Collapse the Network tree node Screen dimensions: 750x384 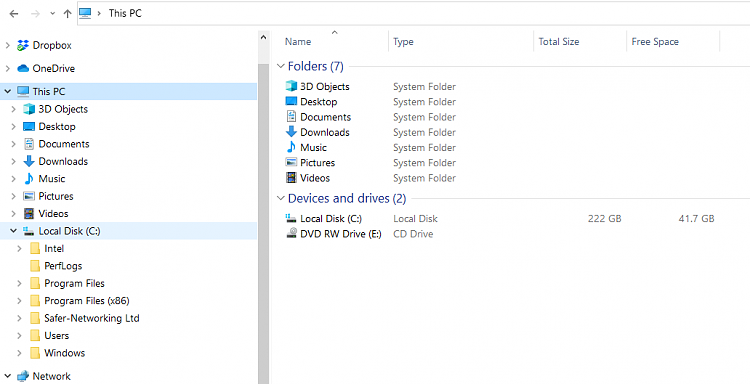(x=8, y=376)
